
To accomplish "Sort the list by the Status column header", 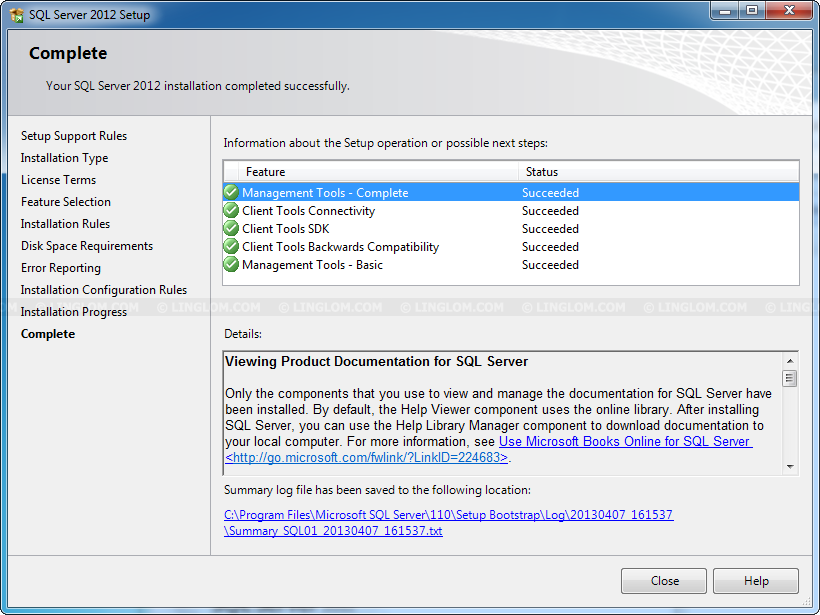I will tap(658, 172).
